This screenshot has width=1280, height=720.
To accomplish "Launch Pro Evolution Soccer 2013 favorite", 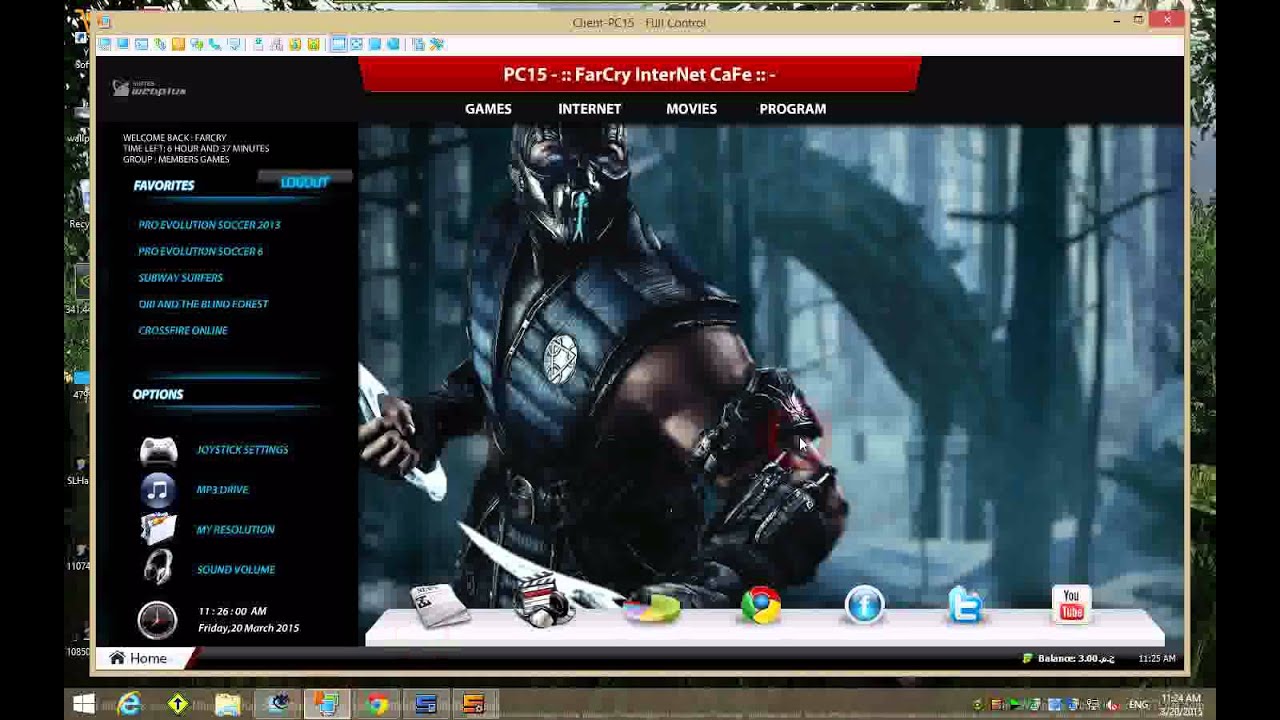I will click(x=209, y=225).
